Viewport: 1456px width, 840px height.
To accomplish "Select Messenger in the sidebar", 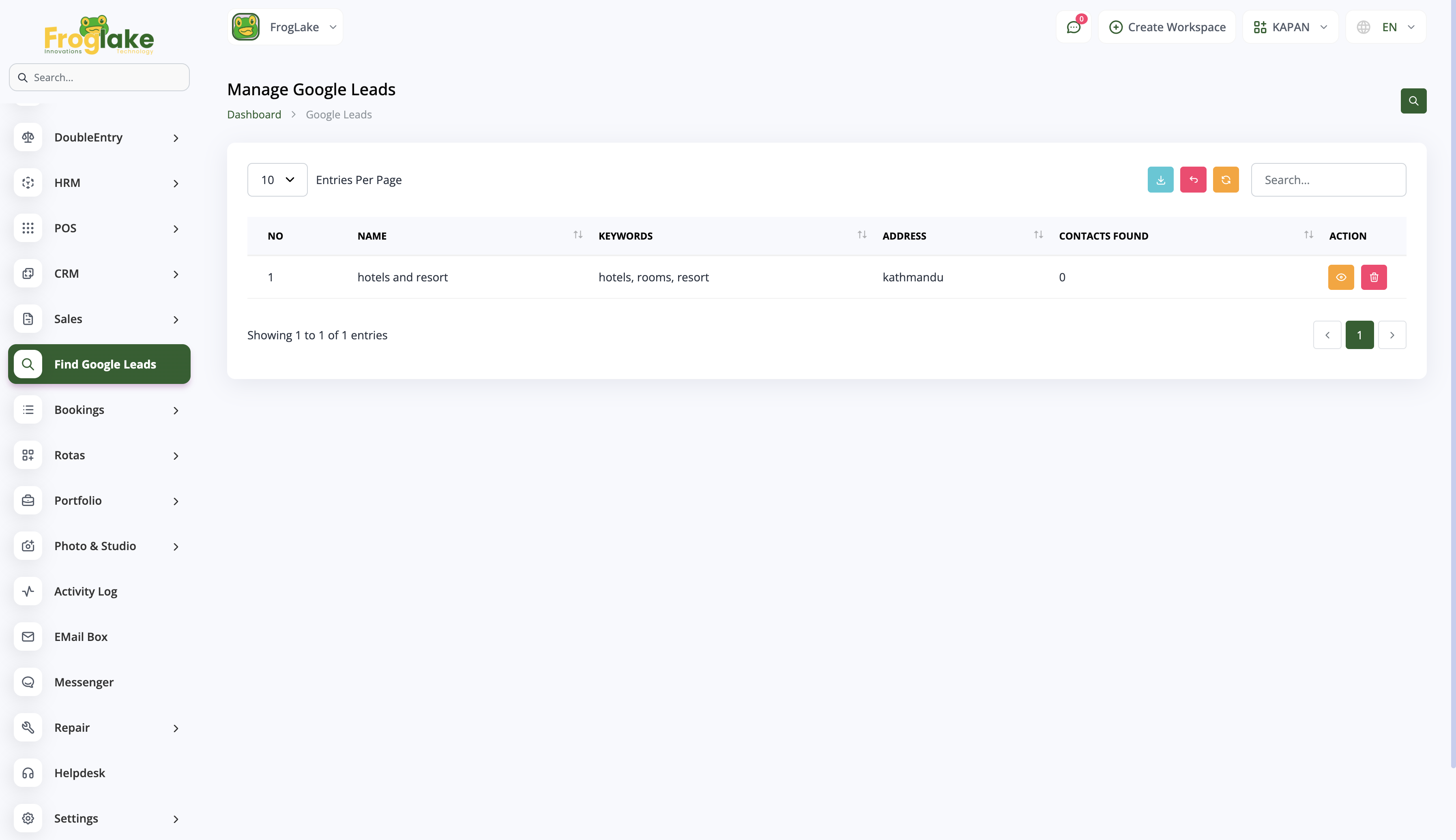I will pyautogui.click(x=84, y=682).
